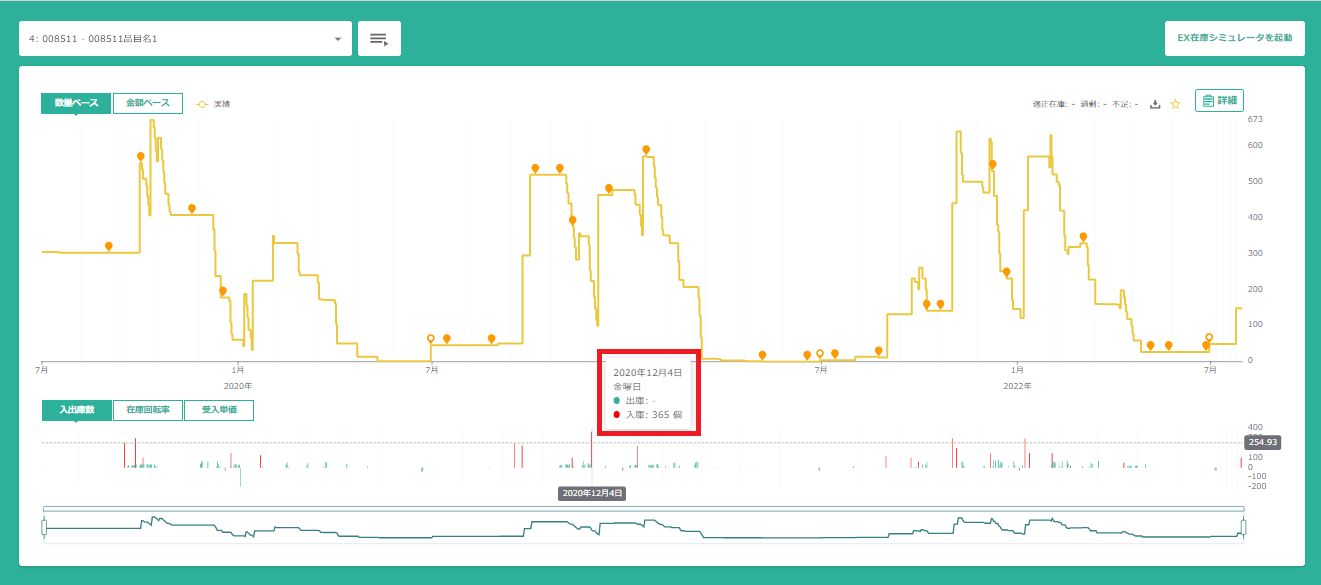
Task: Click the hollow orange marker at first 7月 2020
Action: tap(431, 339)
